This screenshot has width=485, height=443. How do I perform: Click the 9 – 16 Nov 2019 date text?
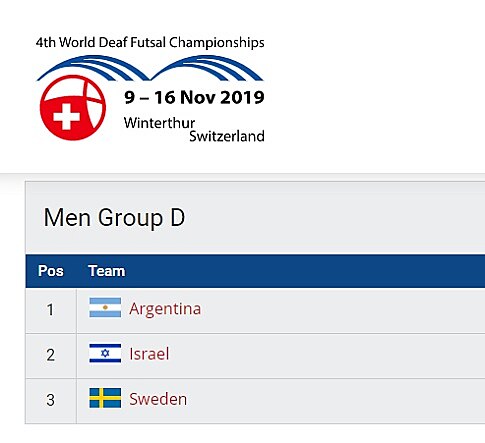click(194, 98)
